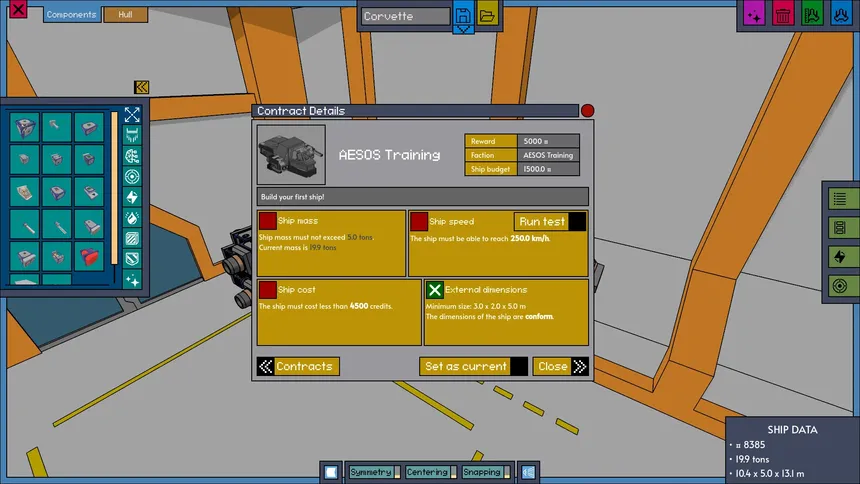
Task: Click the Set as current button
Action: coord(466,366)
